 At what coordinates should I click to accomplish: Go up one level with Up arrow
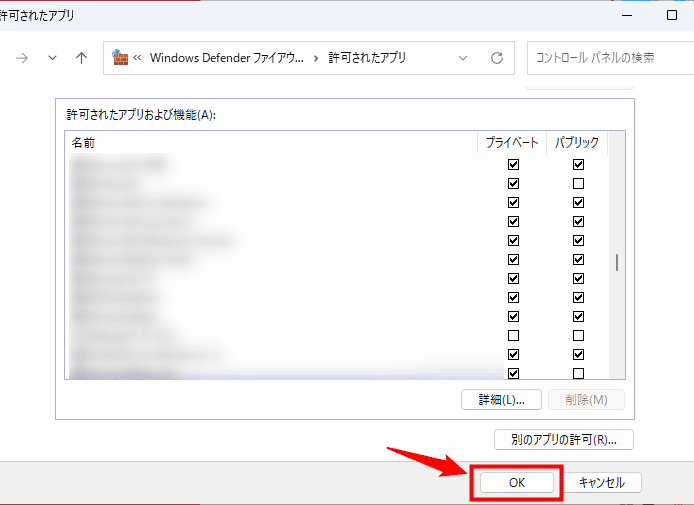[81, 58]
